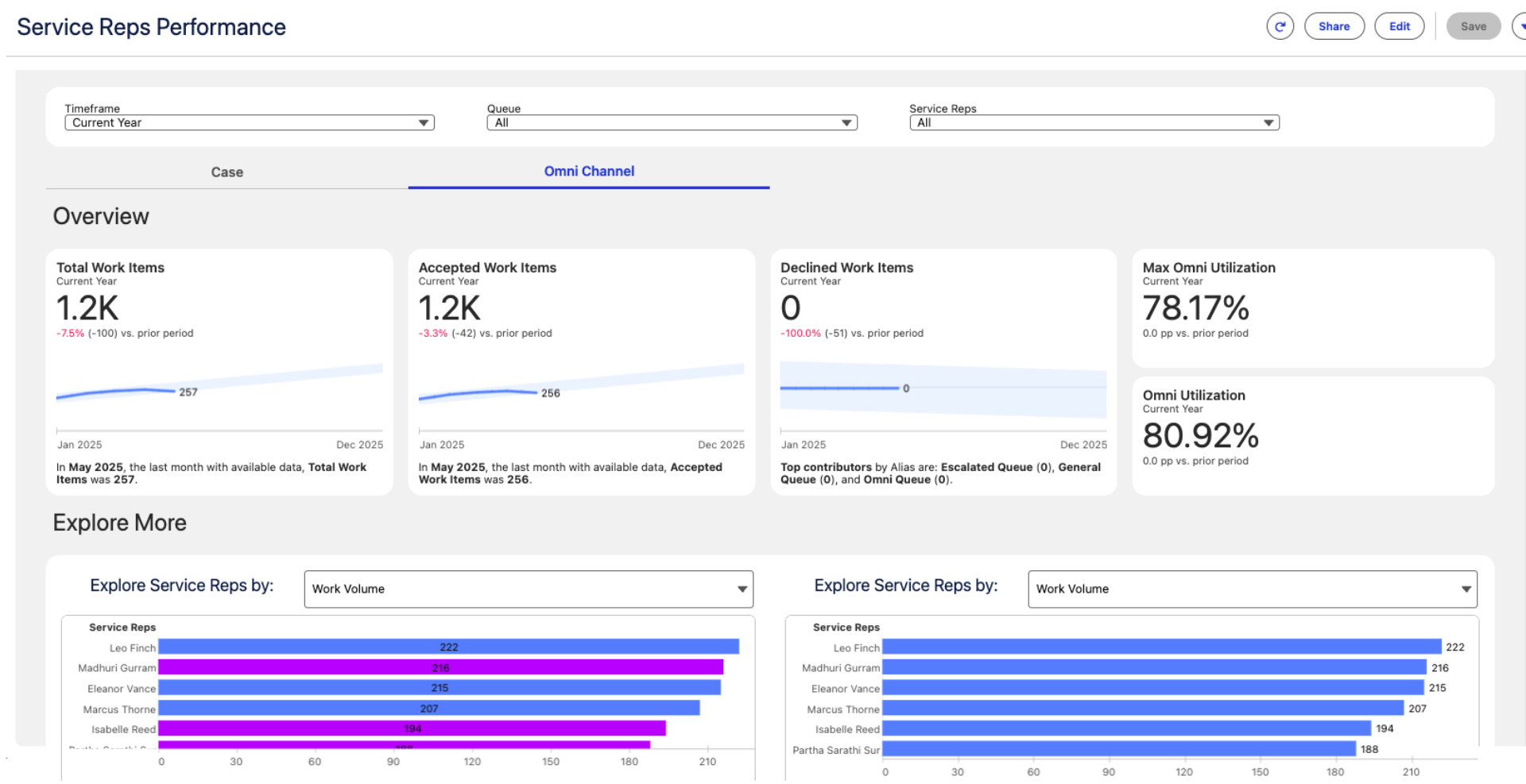Click the Declined Work Items chart
The width and height of the screenshot is (1526, 784).
pos(943,389)
